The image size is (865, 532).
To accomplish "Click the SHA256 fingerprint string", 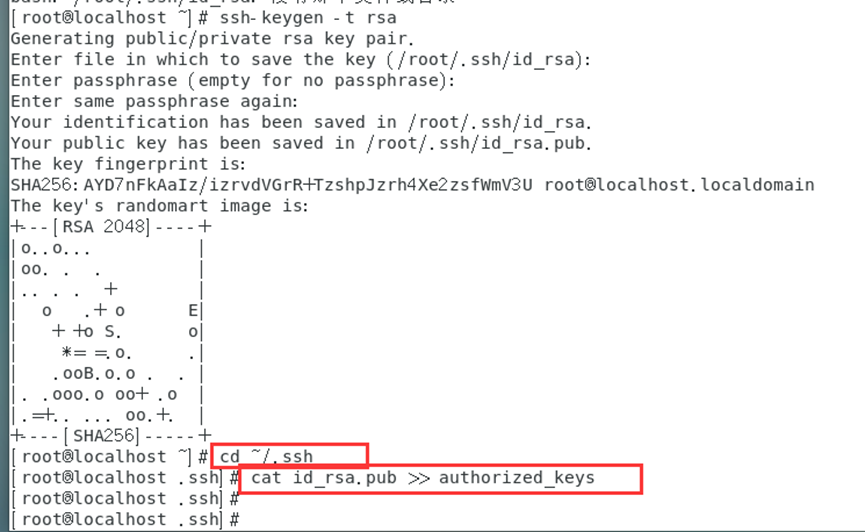I will 271,185.
